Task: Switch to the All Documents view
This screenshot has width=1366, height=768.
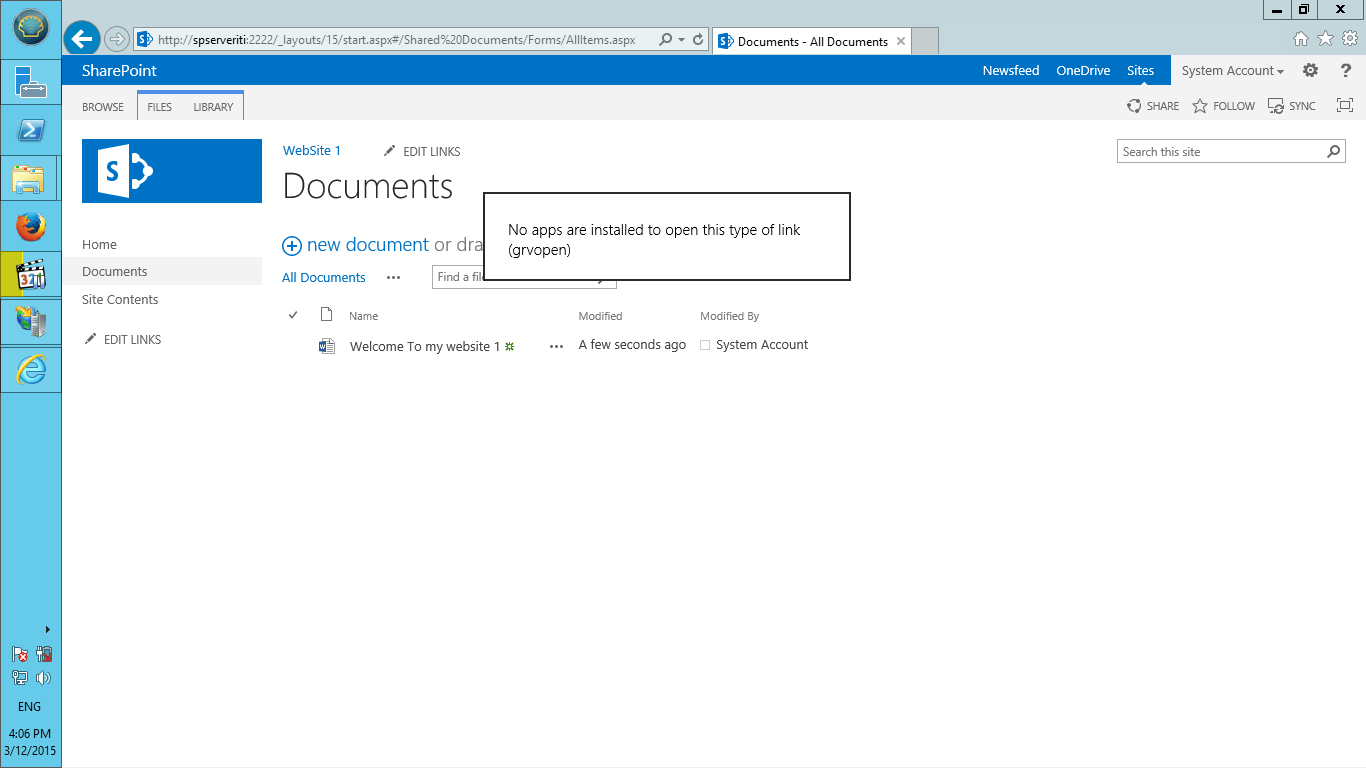Action: click(x=324, y=278)
